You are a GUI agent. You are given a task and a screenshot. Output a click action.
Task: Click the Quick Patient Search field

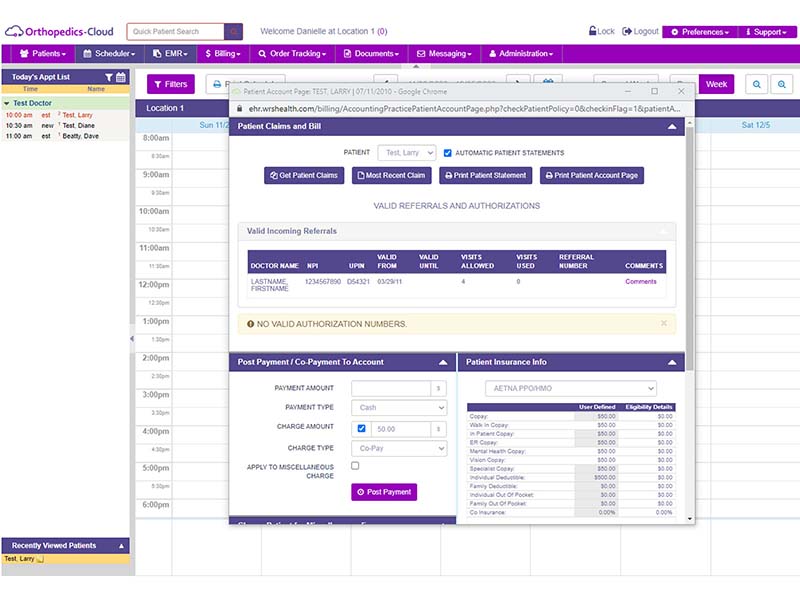[x=176, y=32]
